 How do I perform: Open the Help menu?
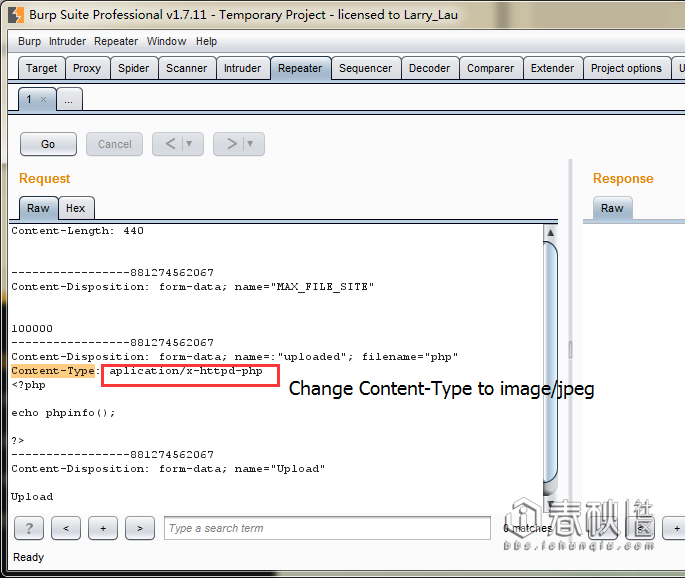click(x=206, y=41)
